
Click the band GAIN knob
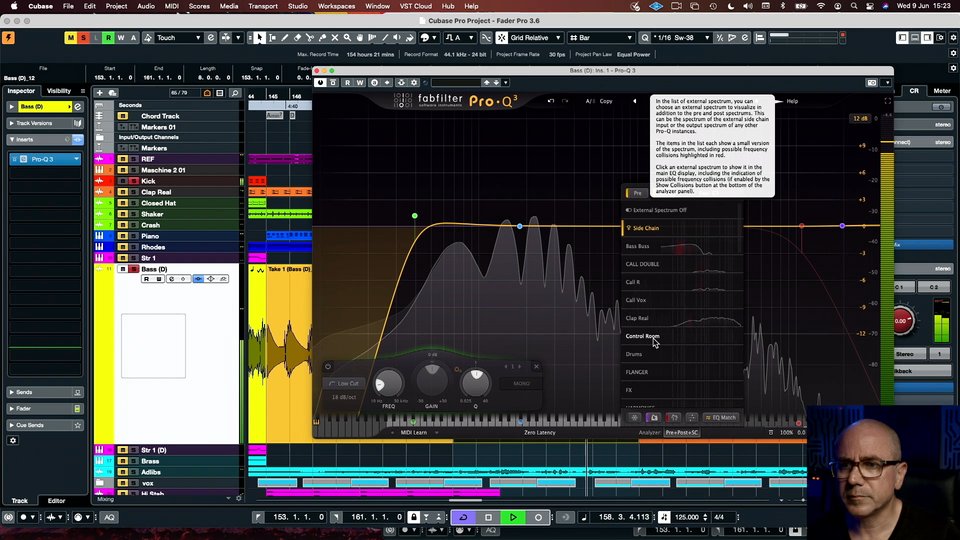click(x=432, y=380)
